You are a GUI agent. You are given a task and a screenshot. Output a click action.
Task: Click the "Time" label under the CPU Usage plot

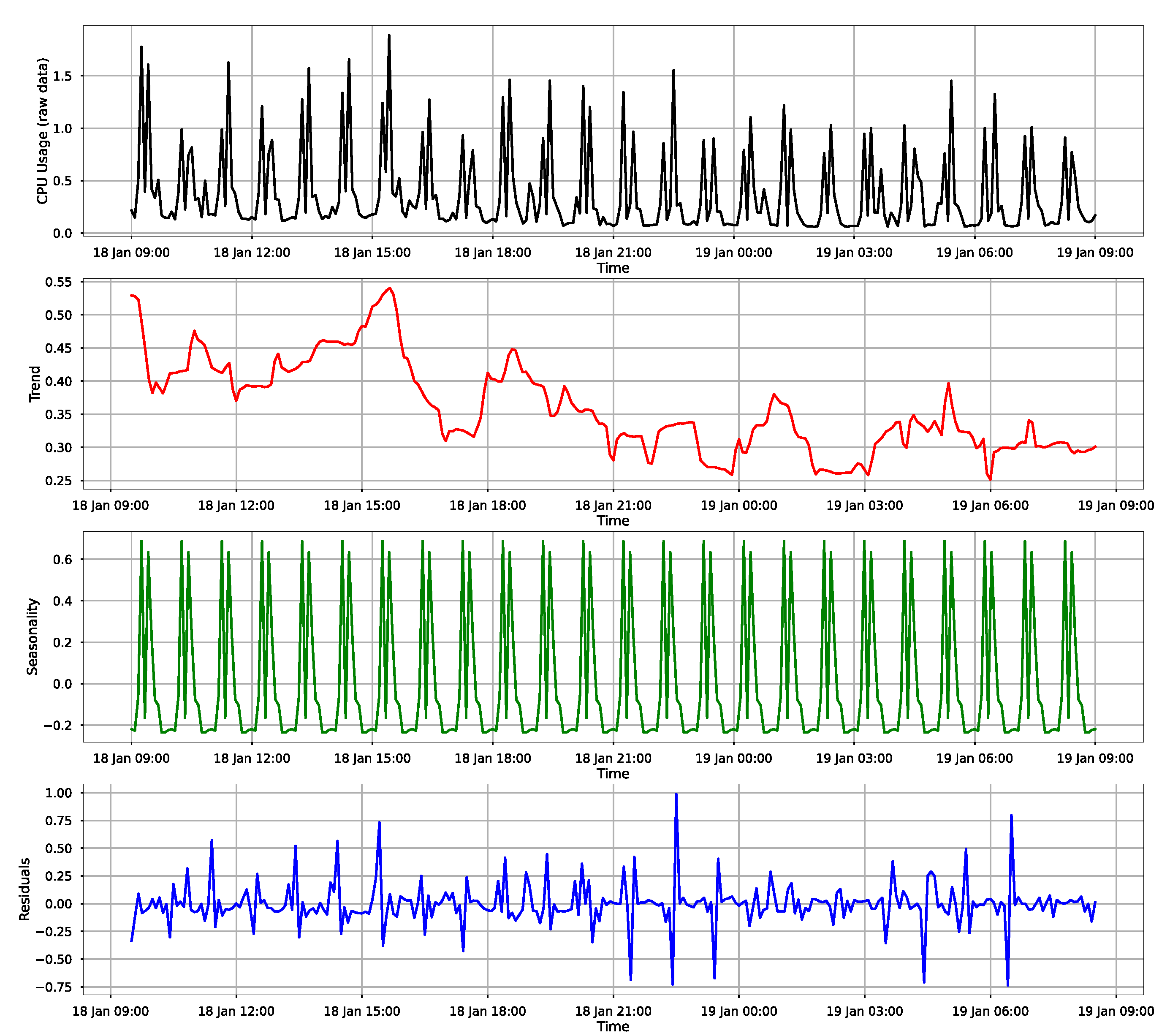pos(613,268)
